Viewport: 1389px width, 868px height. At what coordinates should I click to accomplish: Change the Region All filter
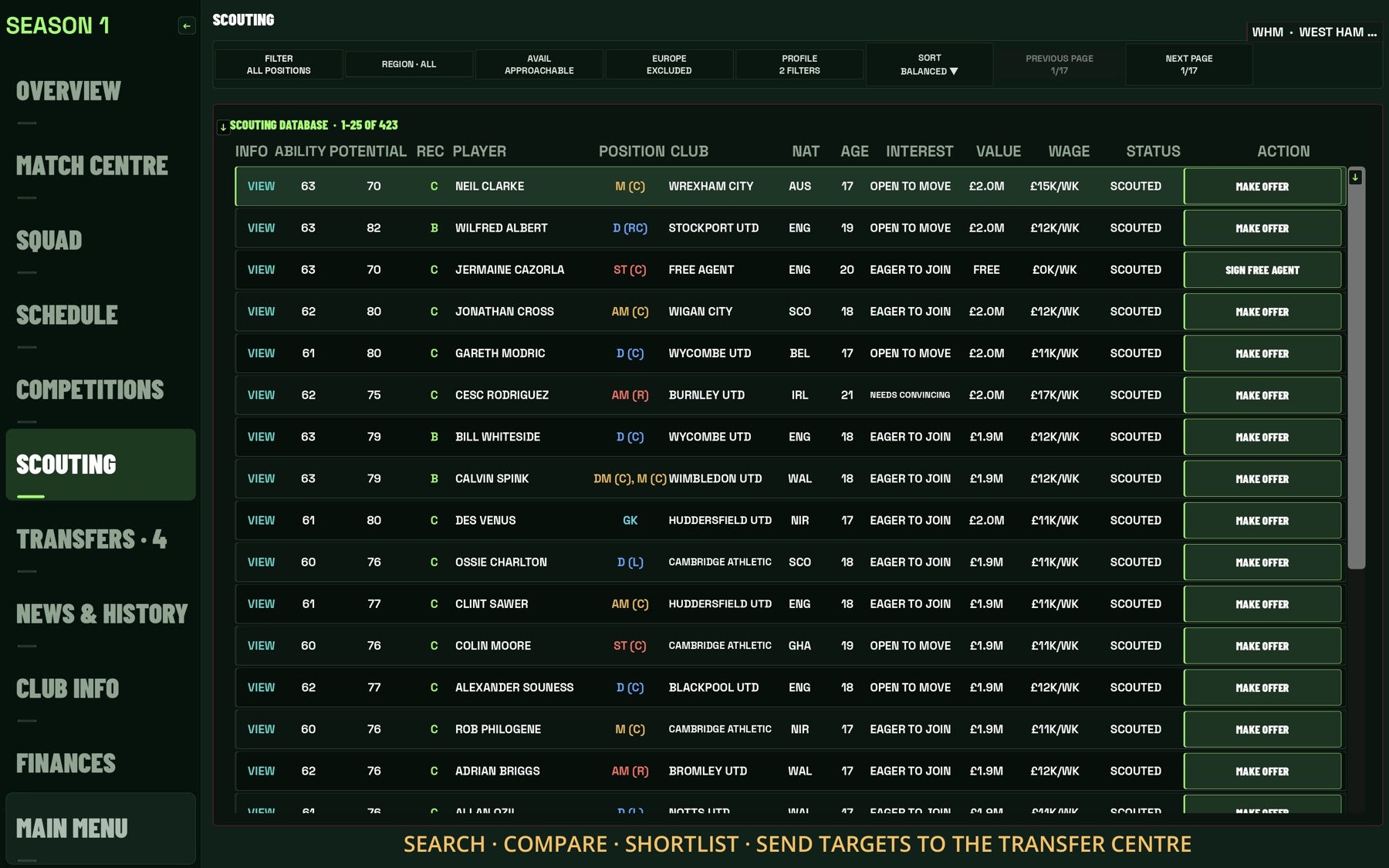point(409,64)
